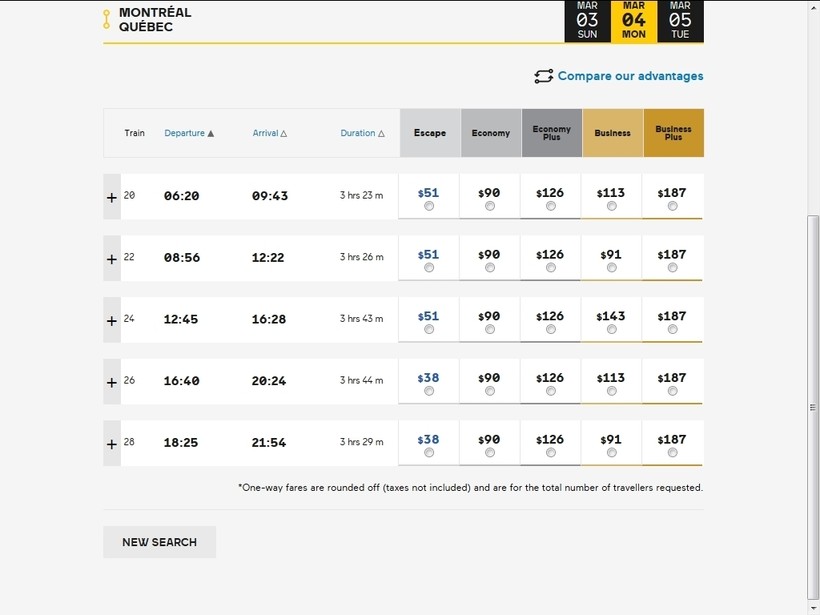820x615 pixels.
Task: Click the Arrival sort triangle icon
Action: (284, 133)
